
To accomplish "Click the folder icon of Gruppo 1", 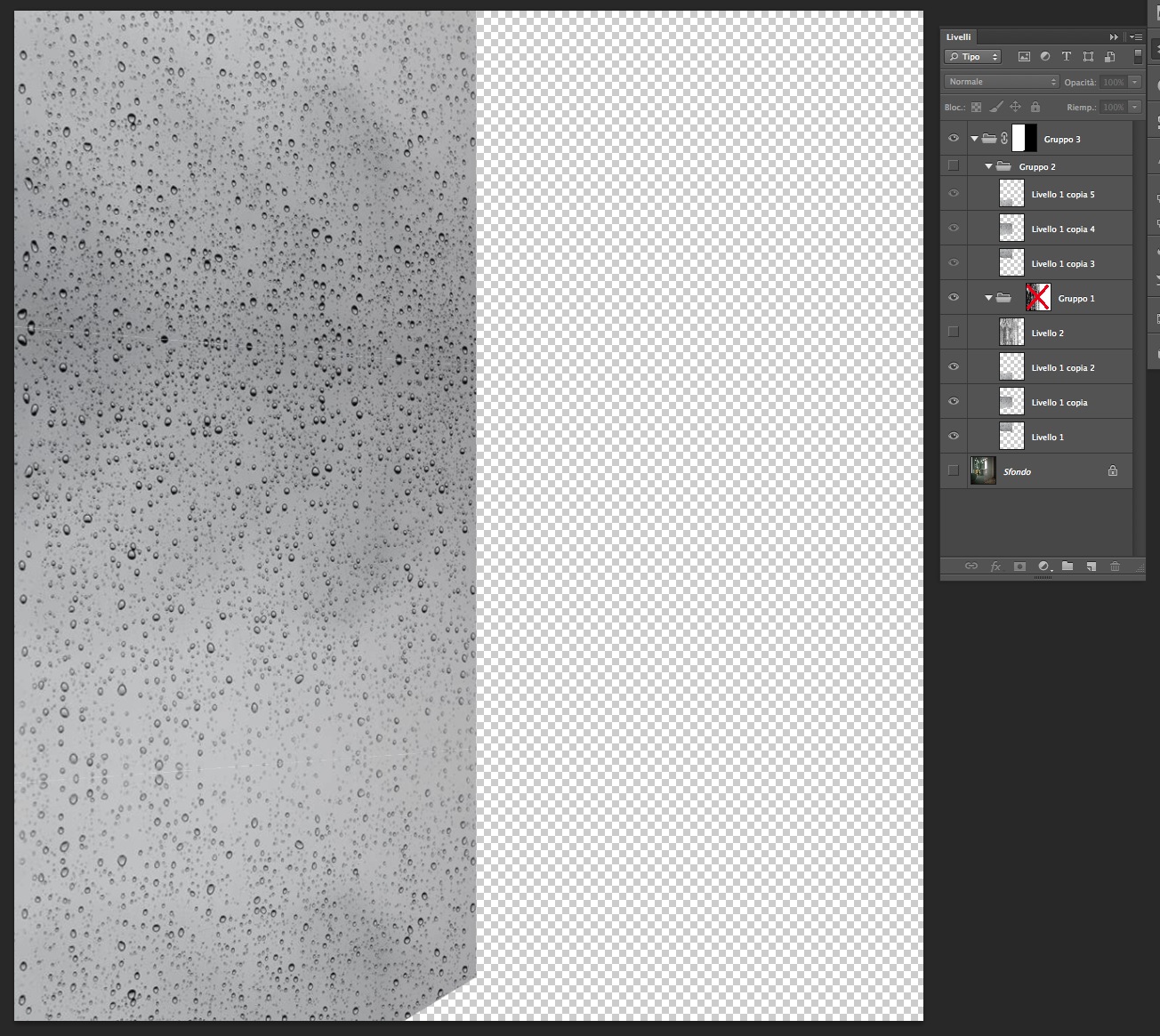I will pyautogui.click(x=1003, y=298).
